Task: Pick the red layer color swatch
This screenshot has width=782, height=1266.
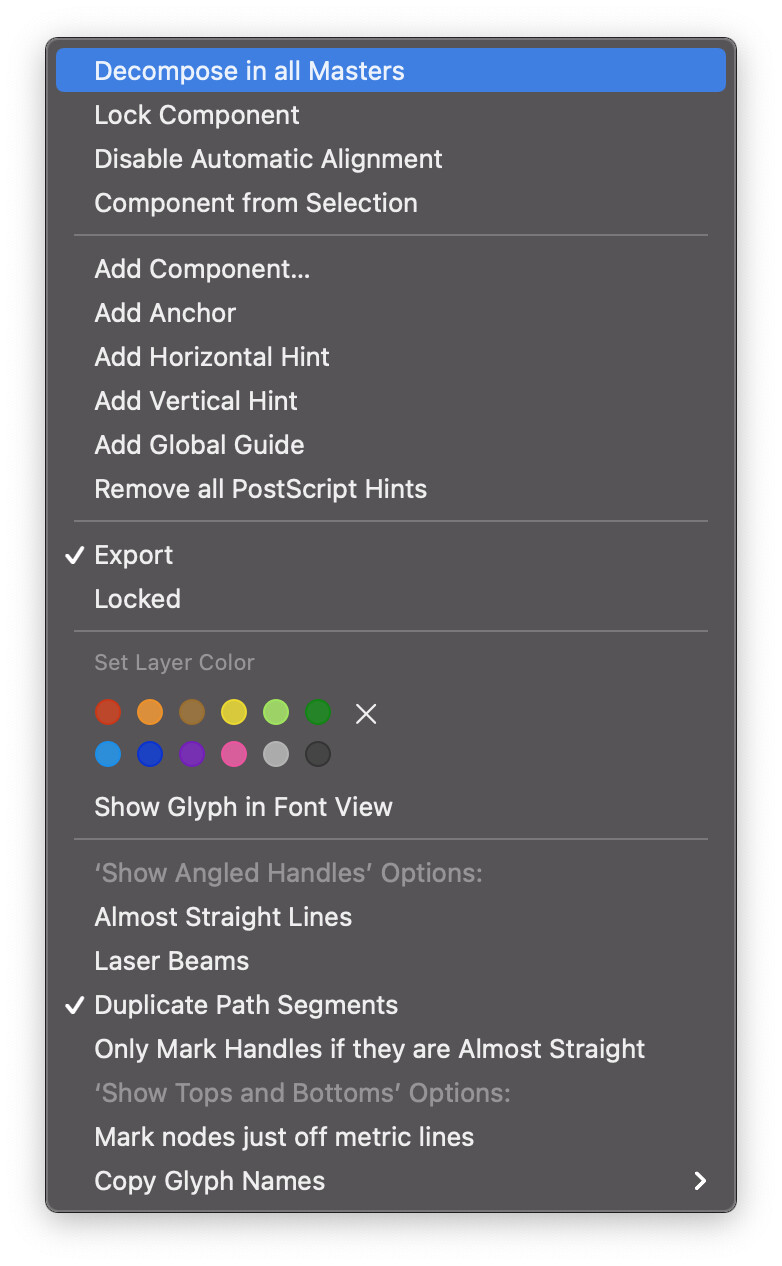Action: pyautogui.click(x=108, y=712)
